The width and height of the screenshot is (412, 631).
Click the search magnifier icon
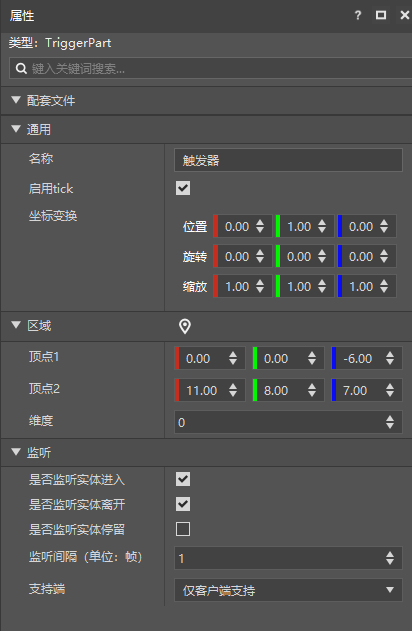click(x=21, y=68)
